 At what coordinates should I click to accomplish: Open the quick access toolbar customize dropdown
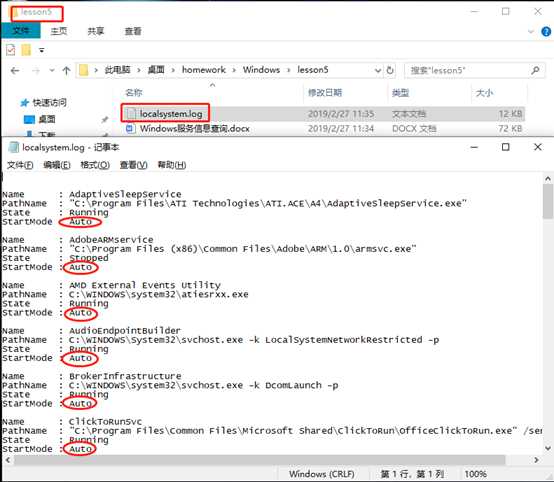click(x=42, y=51)
